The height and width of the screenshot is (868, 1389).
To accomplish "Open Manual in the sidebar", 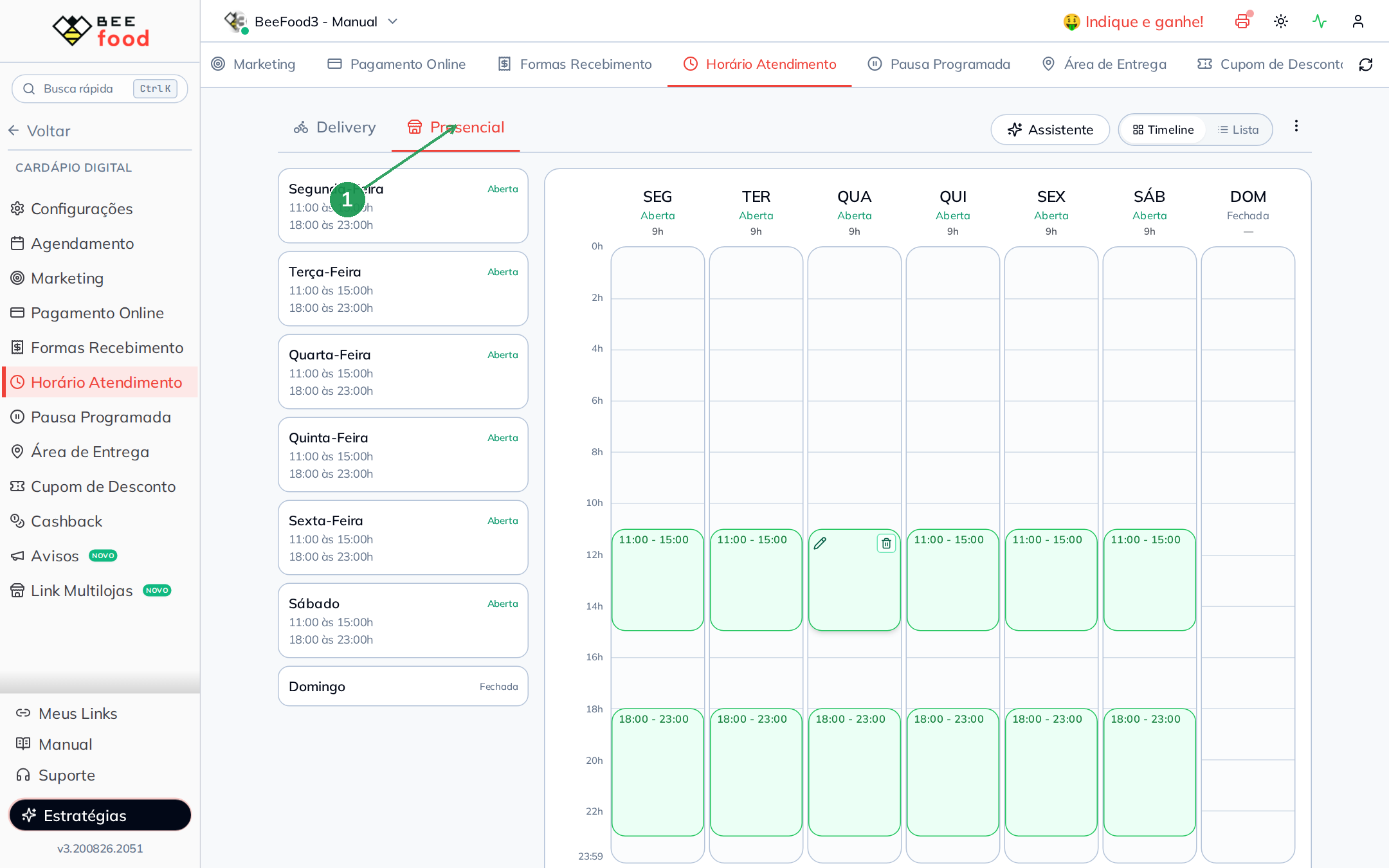I will coord(55,745).
